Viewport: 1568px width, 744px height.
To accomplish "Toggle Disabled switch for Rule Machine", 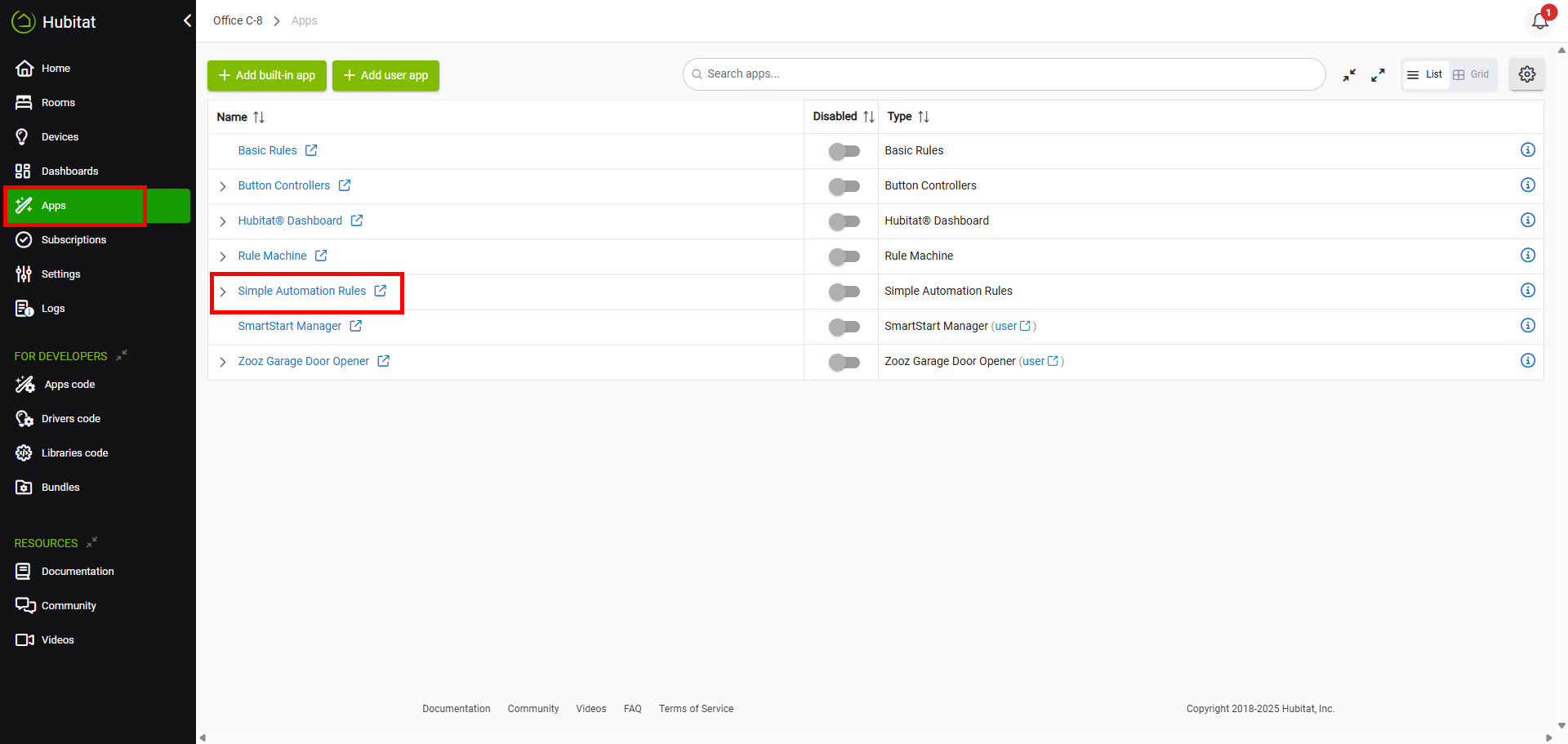I will click(x=844, y=256).
